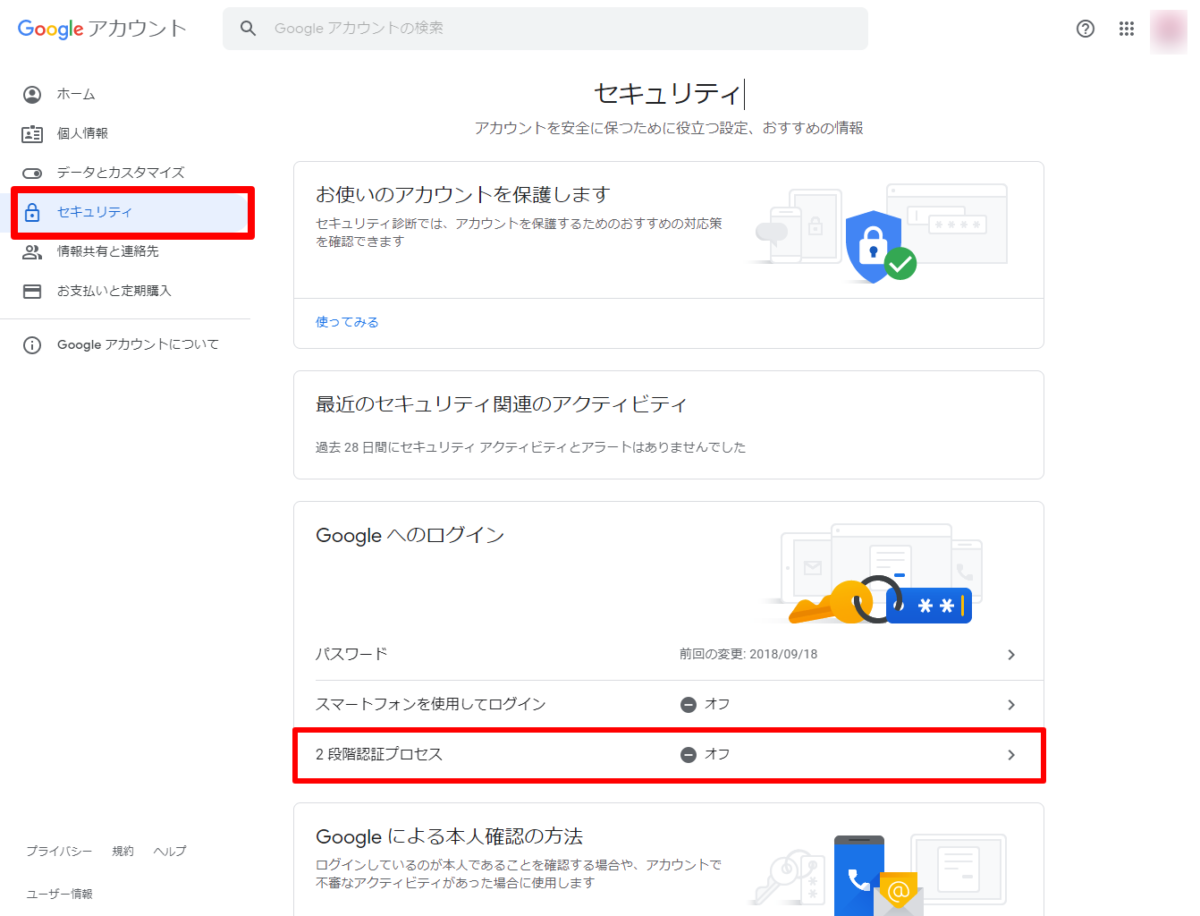Open the 規約 footer link
Viewport: 1200px width, 916px height.
pos(123,851)
